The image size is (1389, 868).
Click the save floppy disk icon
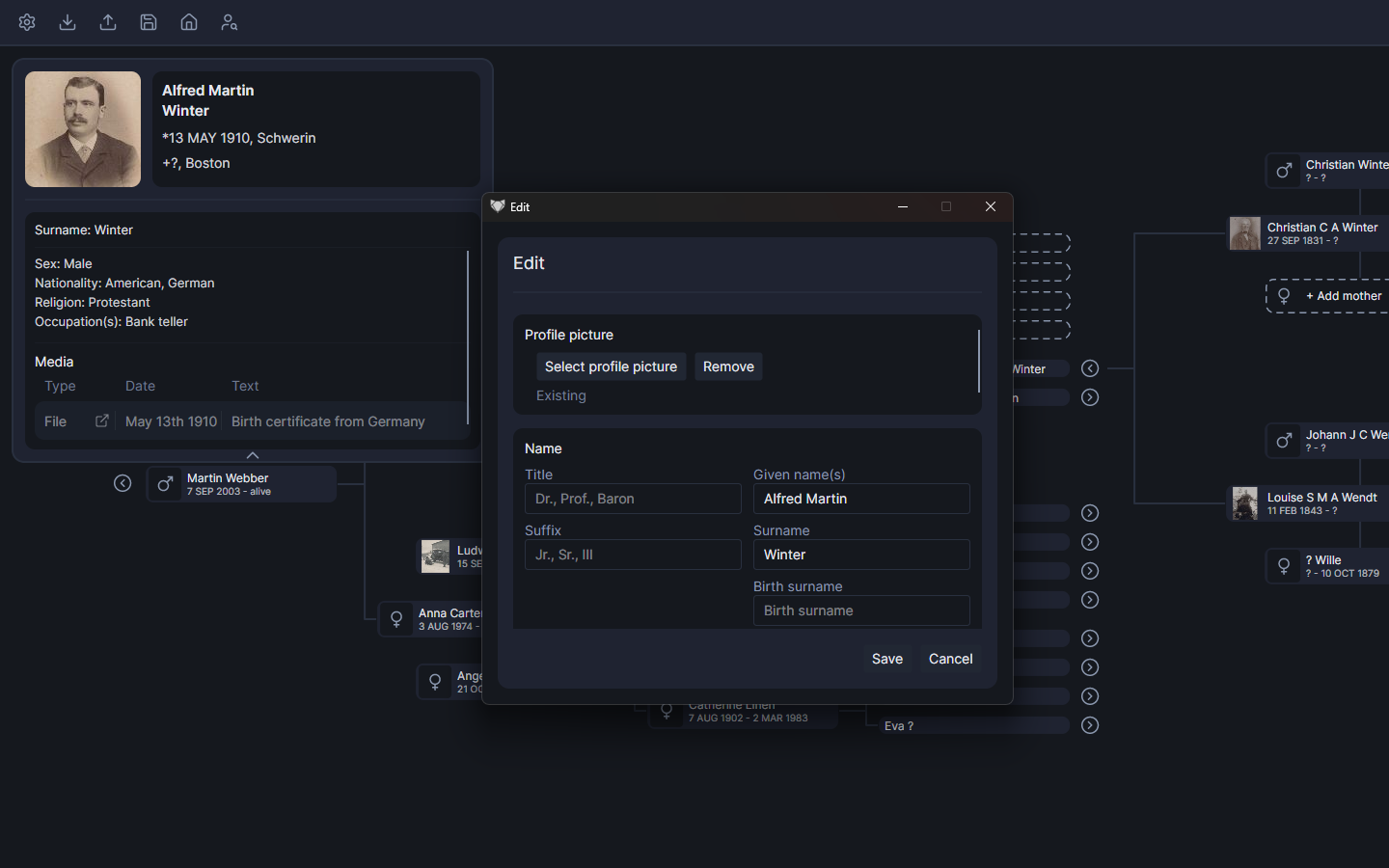click(x=149, y=22)
